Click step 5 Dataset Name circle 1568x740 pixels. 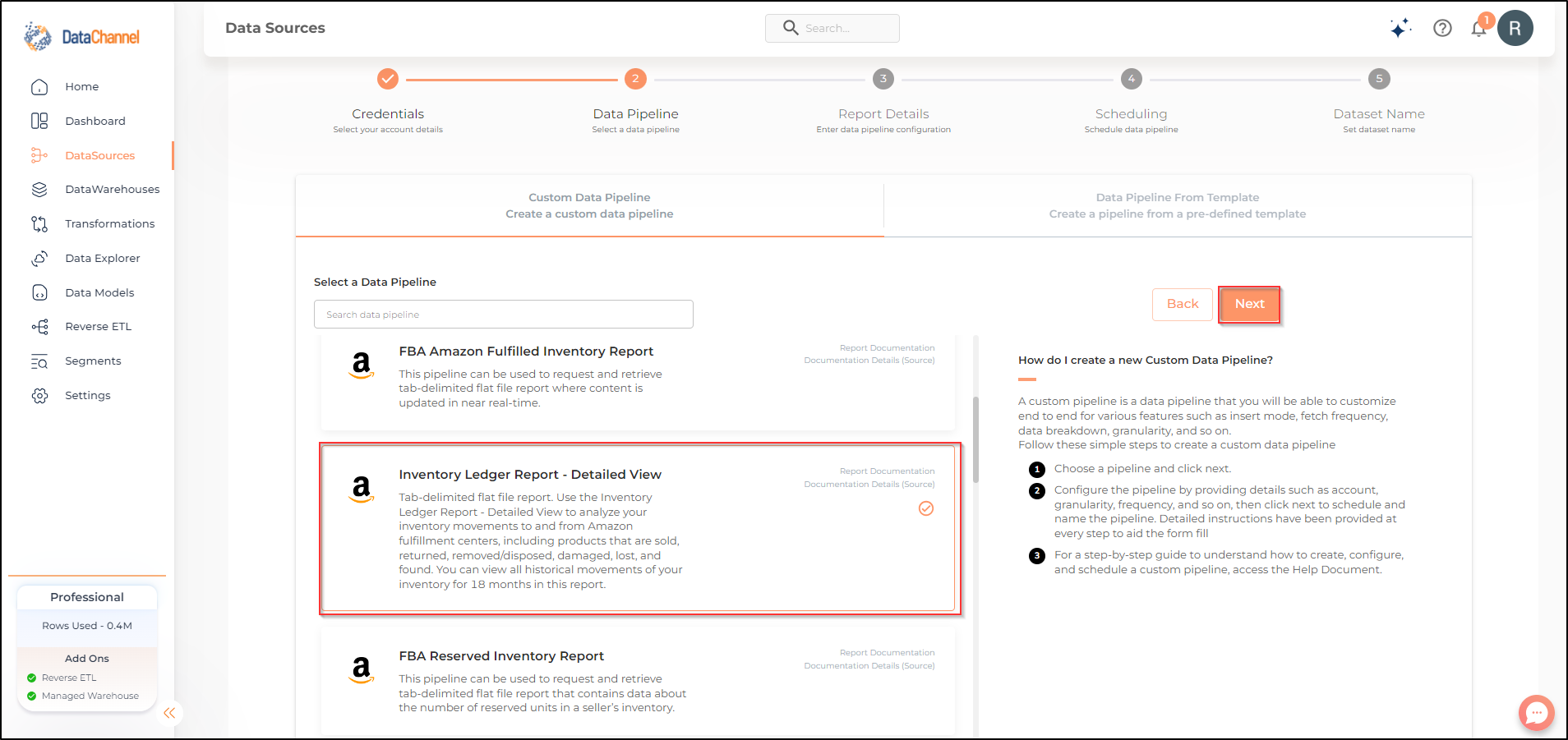click(x=1379, y=79)
